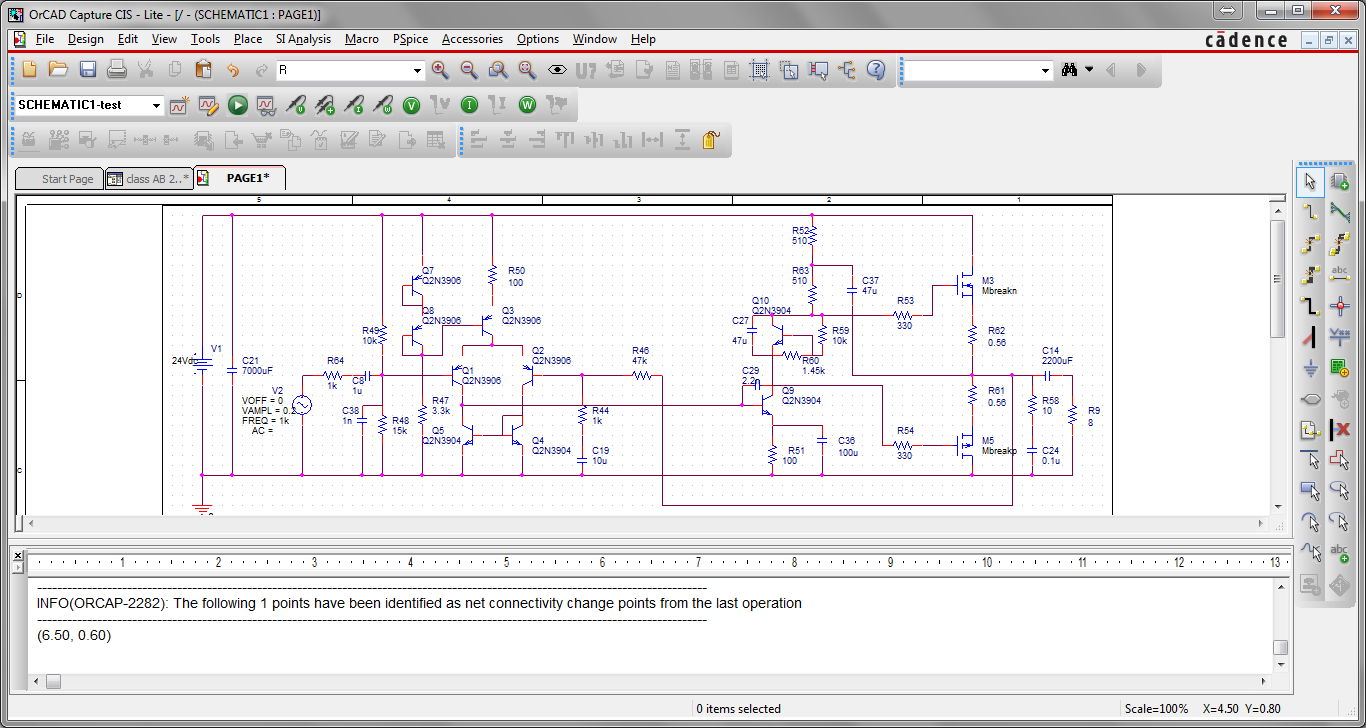Toggle the green W bias power display
Screen dimensions: 1366x728
point(527,105)
